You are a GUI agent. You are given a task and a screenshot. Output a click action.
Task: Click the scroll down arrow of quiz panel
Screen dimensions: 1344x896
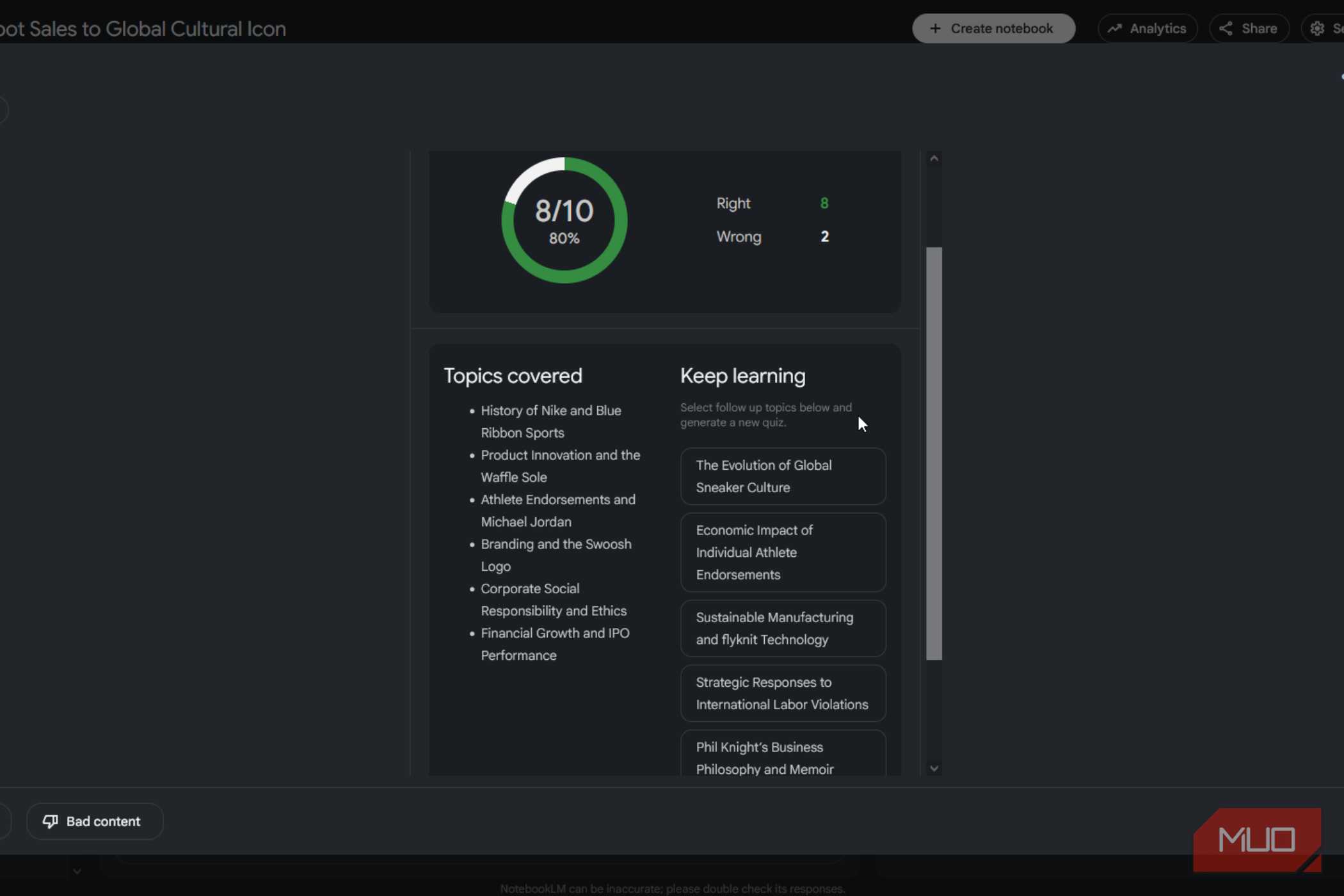pos(934,769)
